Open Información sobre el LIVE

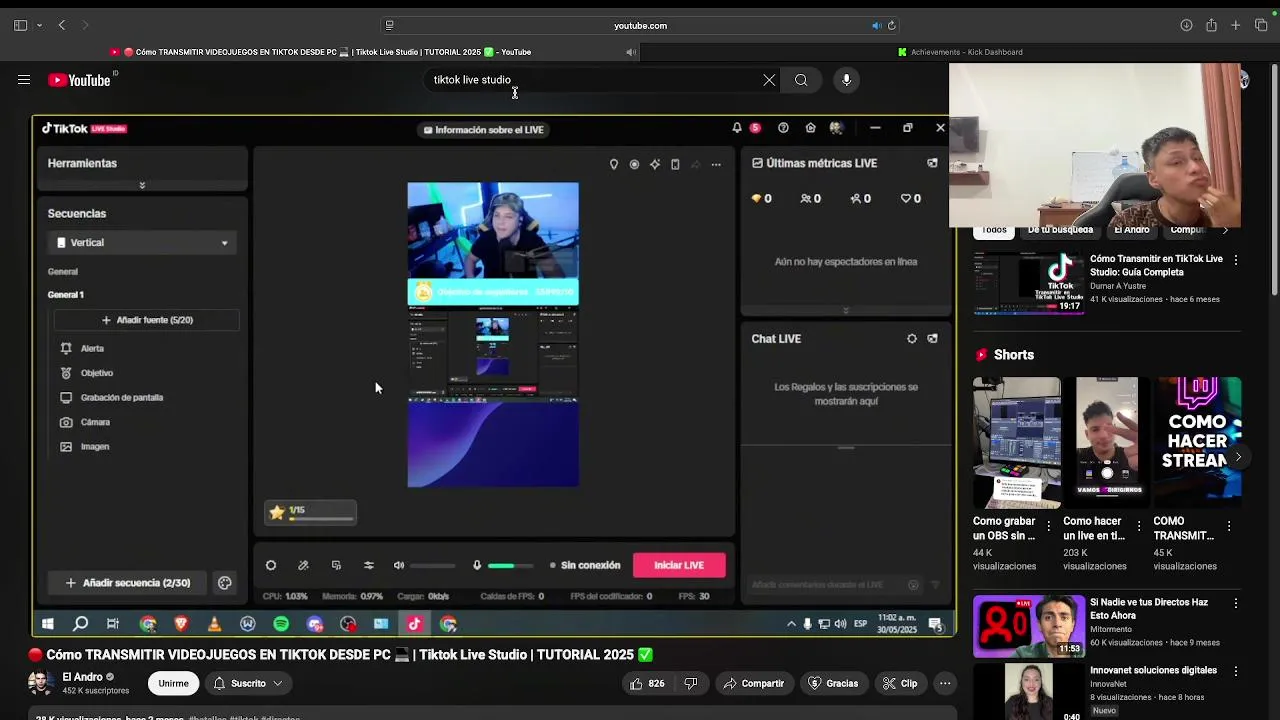(x=484, y=129)
